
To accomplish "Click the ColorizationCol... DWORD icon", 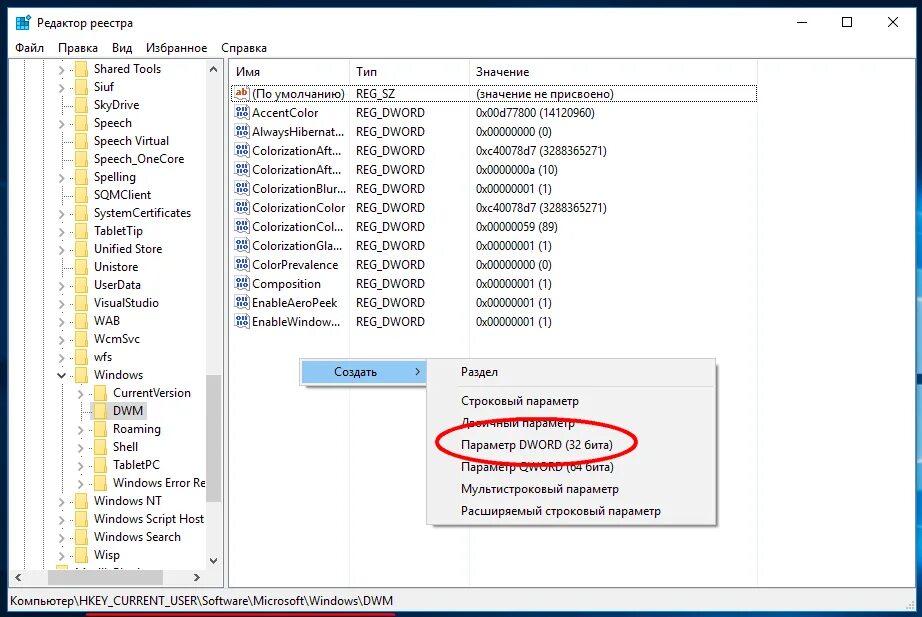I will 242,226.
